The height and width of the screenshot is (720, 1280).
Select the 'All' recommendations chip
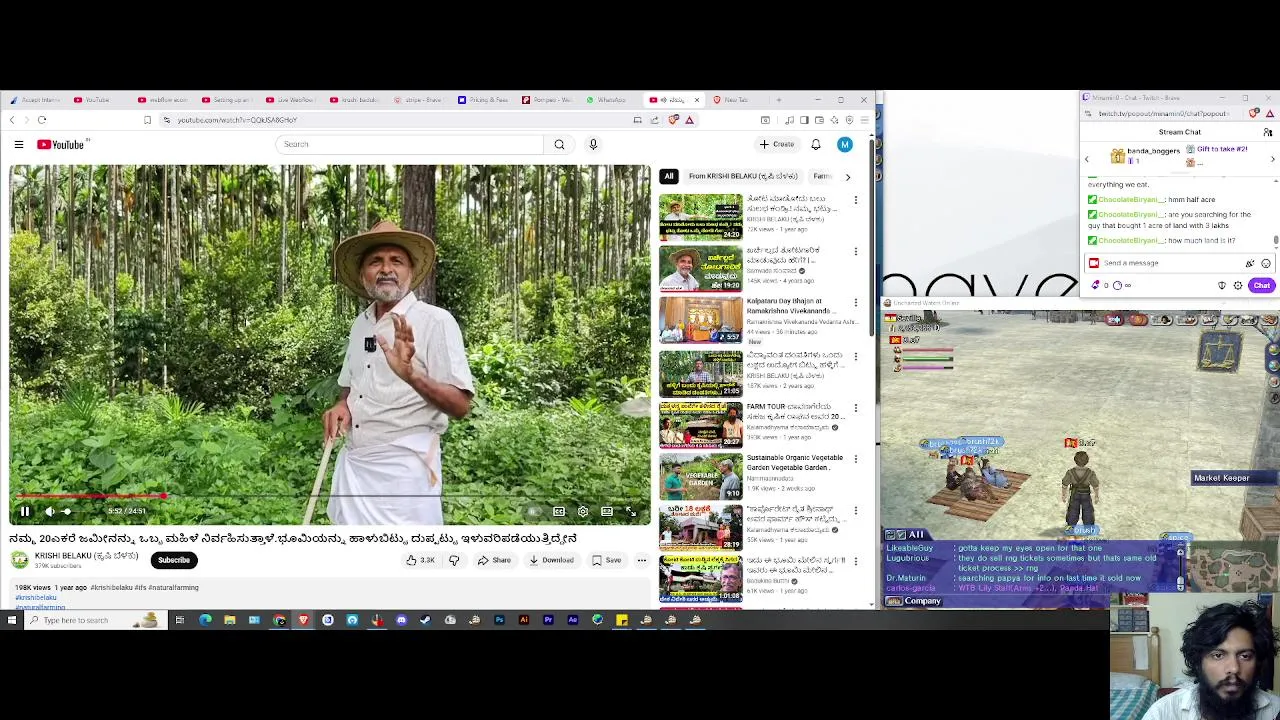pos(669,176)
